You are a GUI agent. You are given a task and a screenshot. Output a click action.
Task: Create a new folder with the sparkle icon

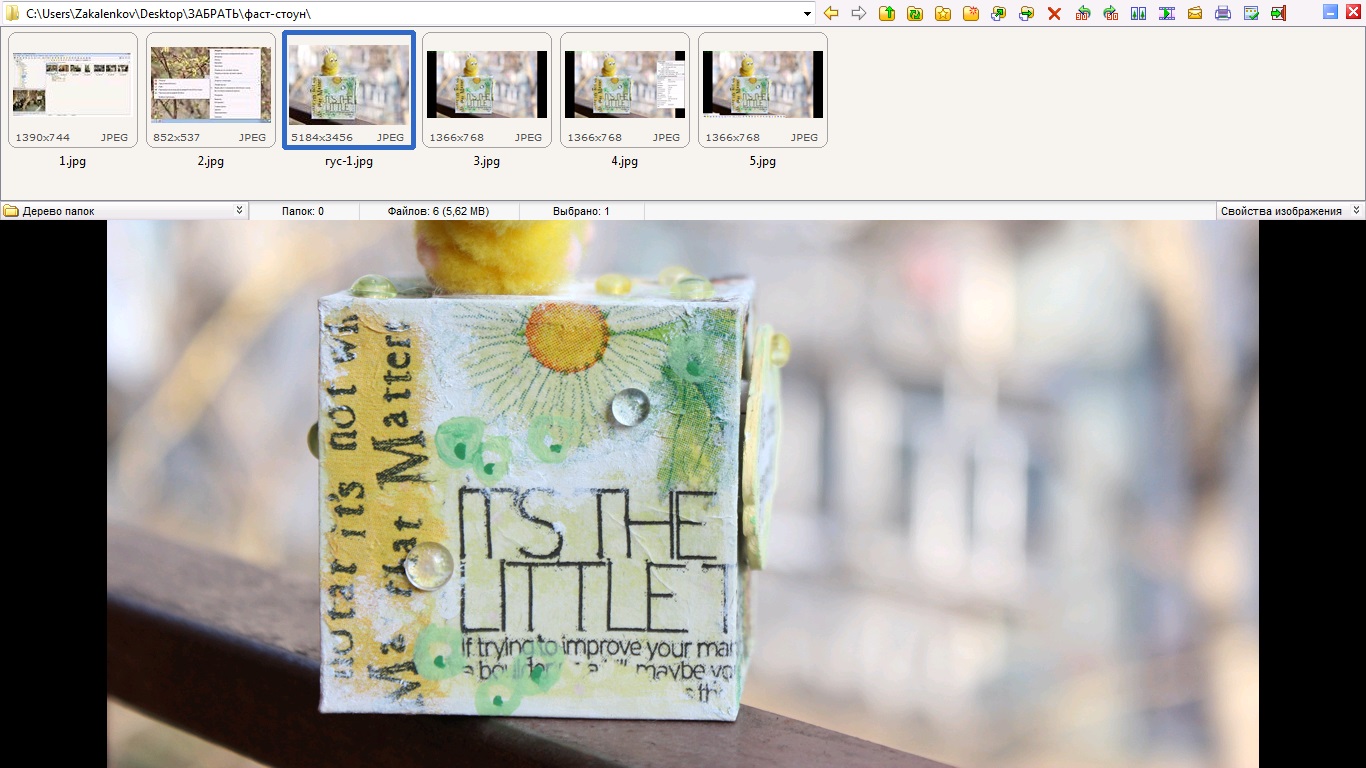[971, 13]
